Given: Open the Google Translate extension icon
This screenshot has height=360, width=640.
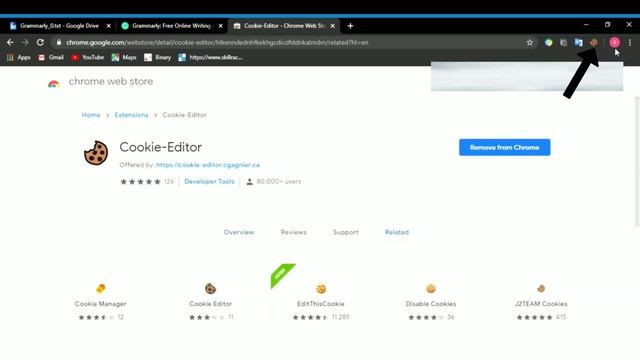Looking at the screenshot, I should [x=578, y=42].
